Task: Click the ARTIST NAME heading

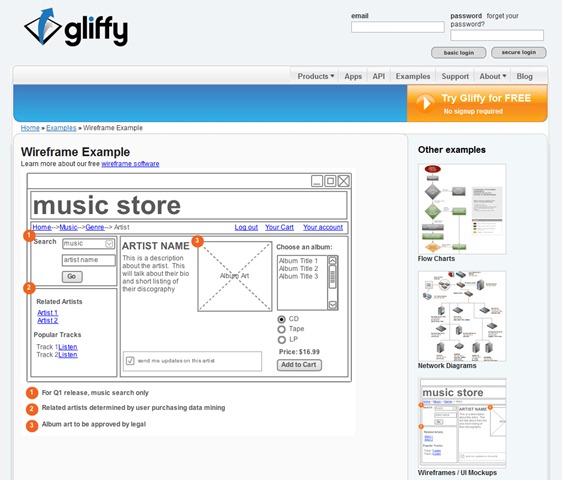Action: (x=156, y=246)
